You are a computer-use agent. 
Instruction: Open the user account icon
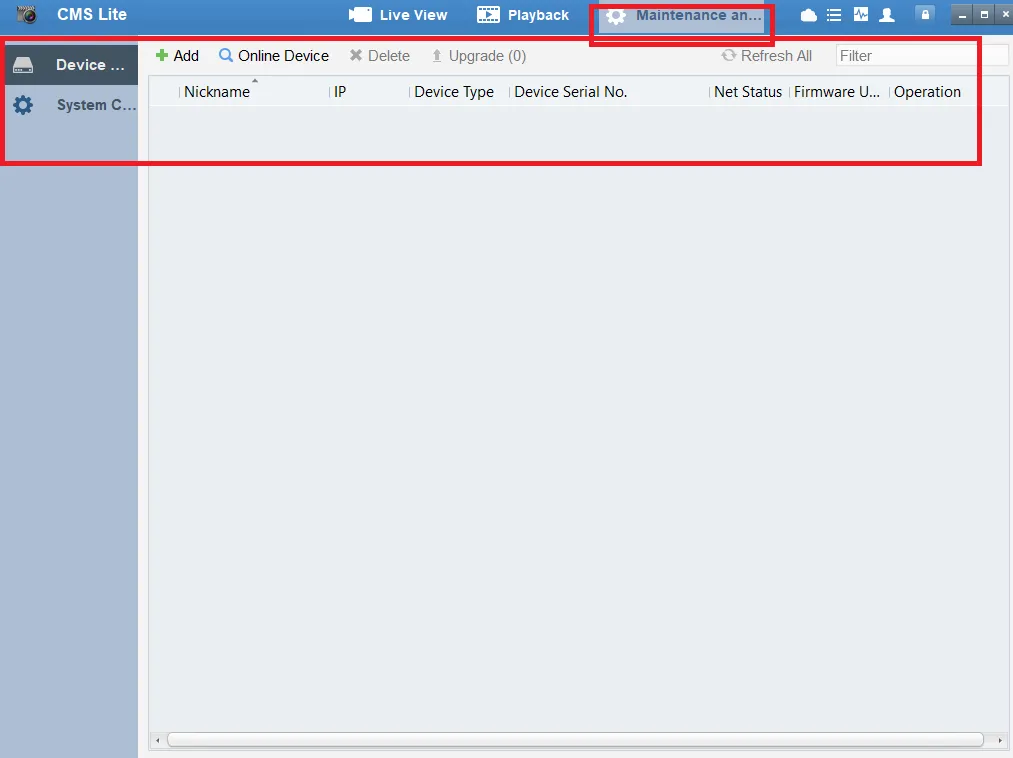click(x=886, y=15)
